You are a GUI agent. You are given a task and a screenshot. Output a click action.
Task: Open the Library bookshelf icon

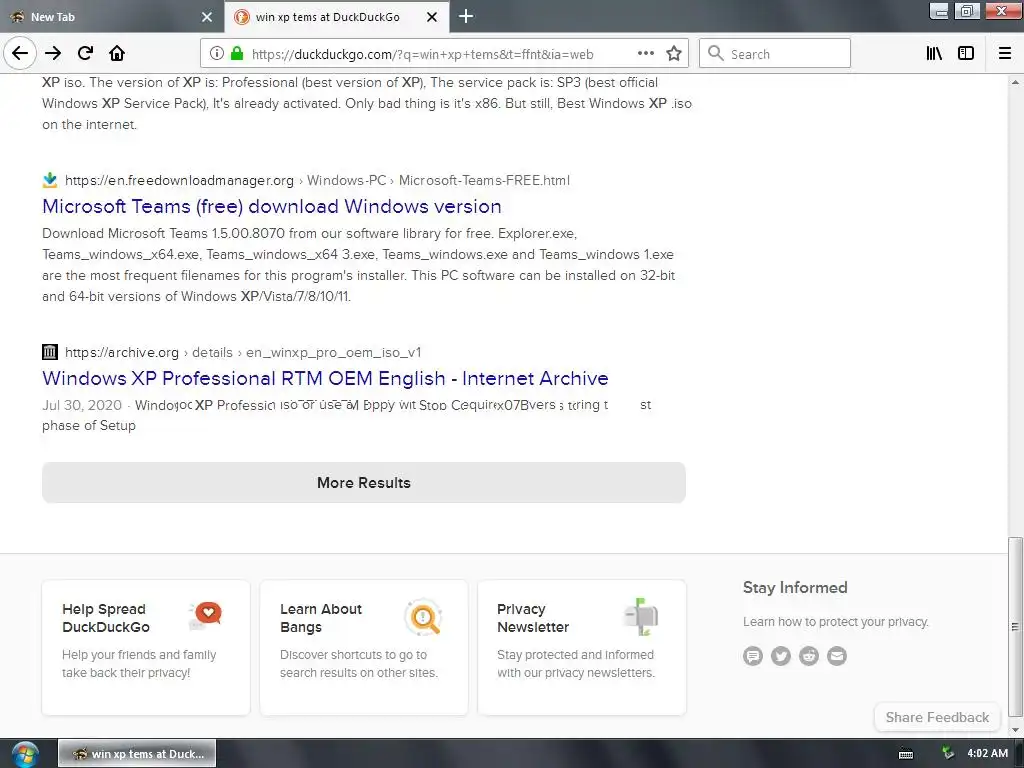(x=935, y=54)
